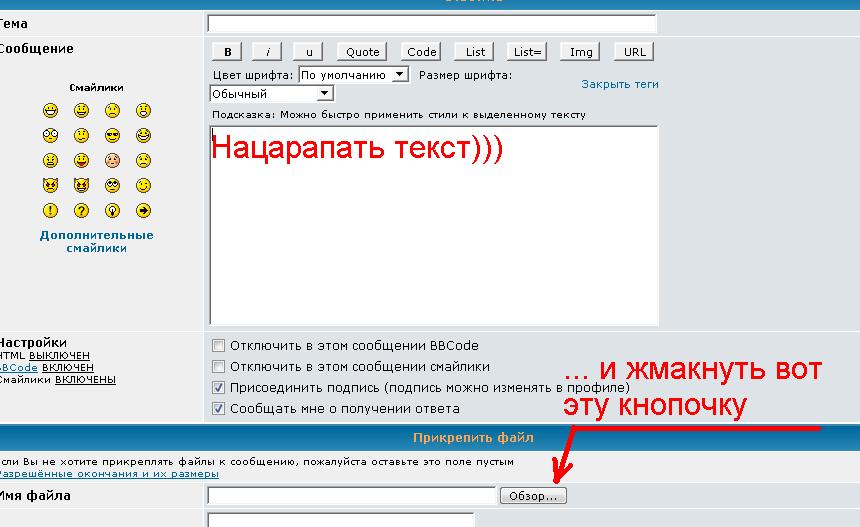860x527 pixels.
Task: Click the 'Закрыть теги' link
Action: point(620,84)
